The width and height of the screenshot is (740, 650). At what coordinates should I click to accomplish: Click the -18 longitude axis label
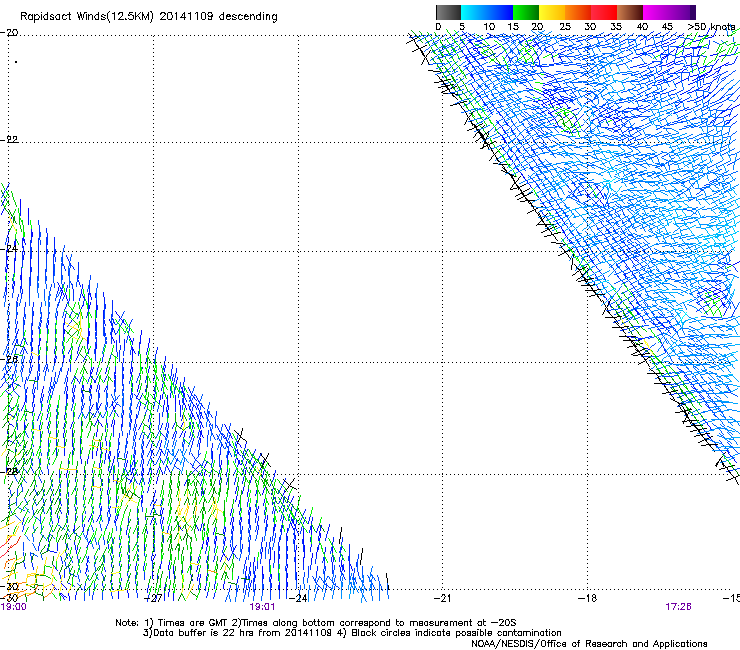[588, 598]
